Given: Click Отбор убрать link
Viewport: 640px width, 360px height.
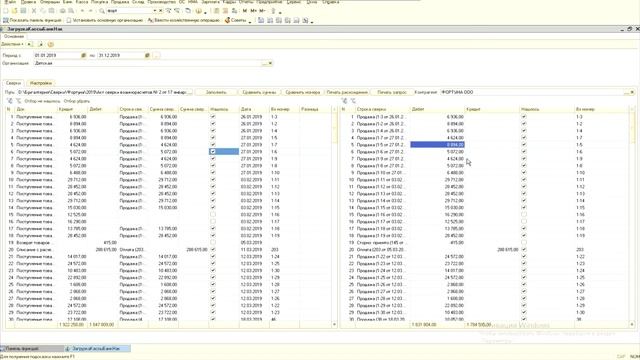Looking at the screenshot, I should [77, 101].
